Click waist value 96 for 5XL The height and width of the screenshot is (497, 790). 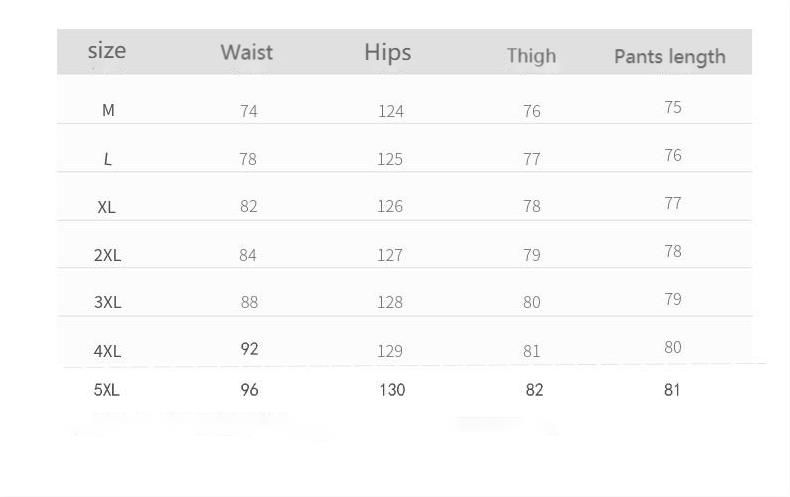(x=249, y=390)
